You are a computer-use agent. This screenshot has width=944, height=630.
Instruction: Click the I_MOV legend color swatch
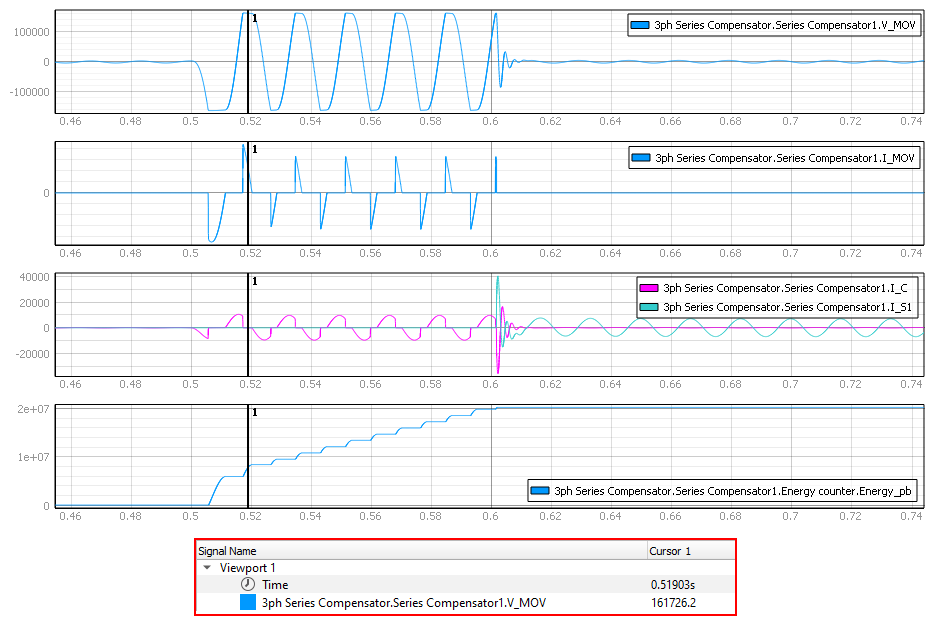[x=640, y=158]
